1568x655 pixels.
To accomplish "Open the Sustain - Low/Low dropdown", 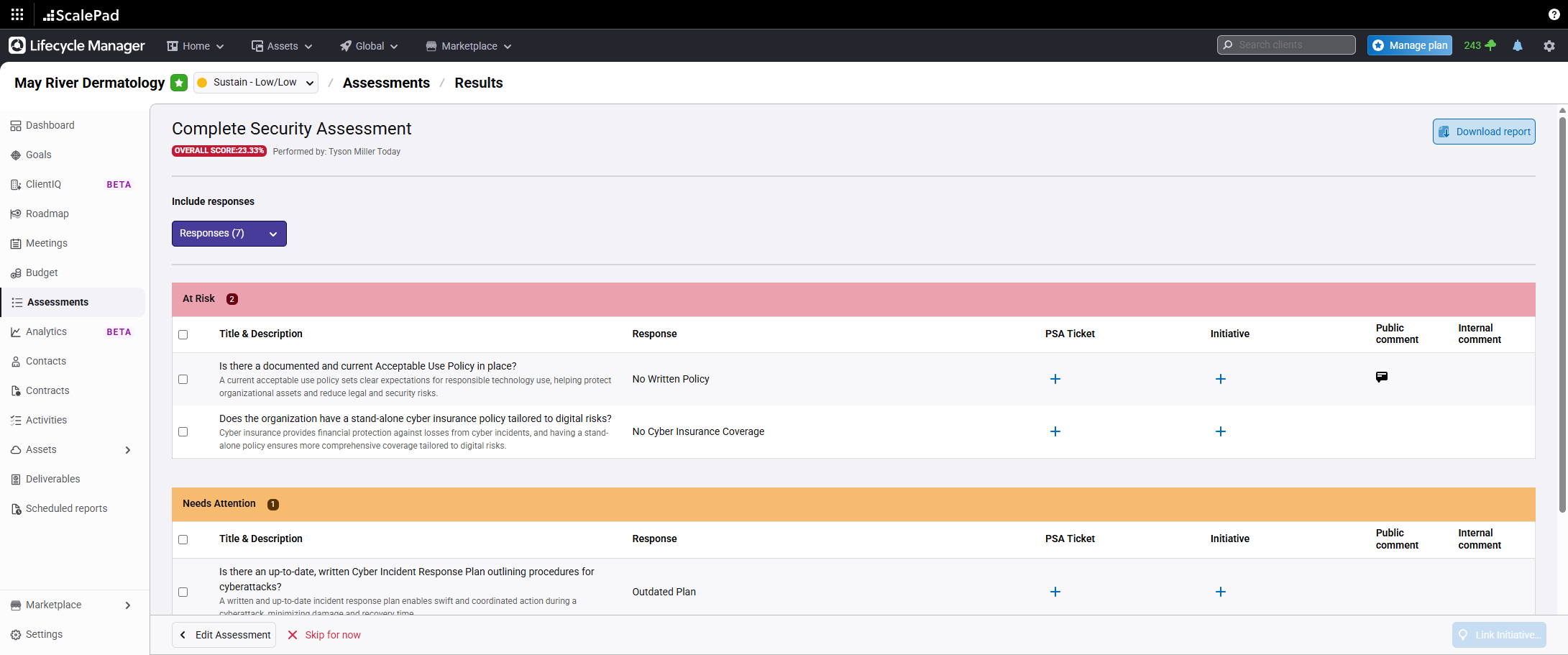I will pyautogui.click(x=255, y=82).
